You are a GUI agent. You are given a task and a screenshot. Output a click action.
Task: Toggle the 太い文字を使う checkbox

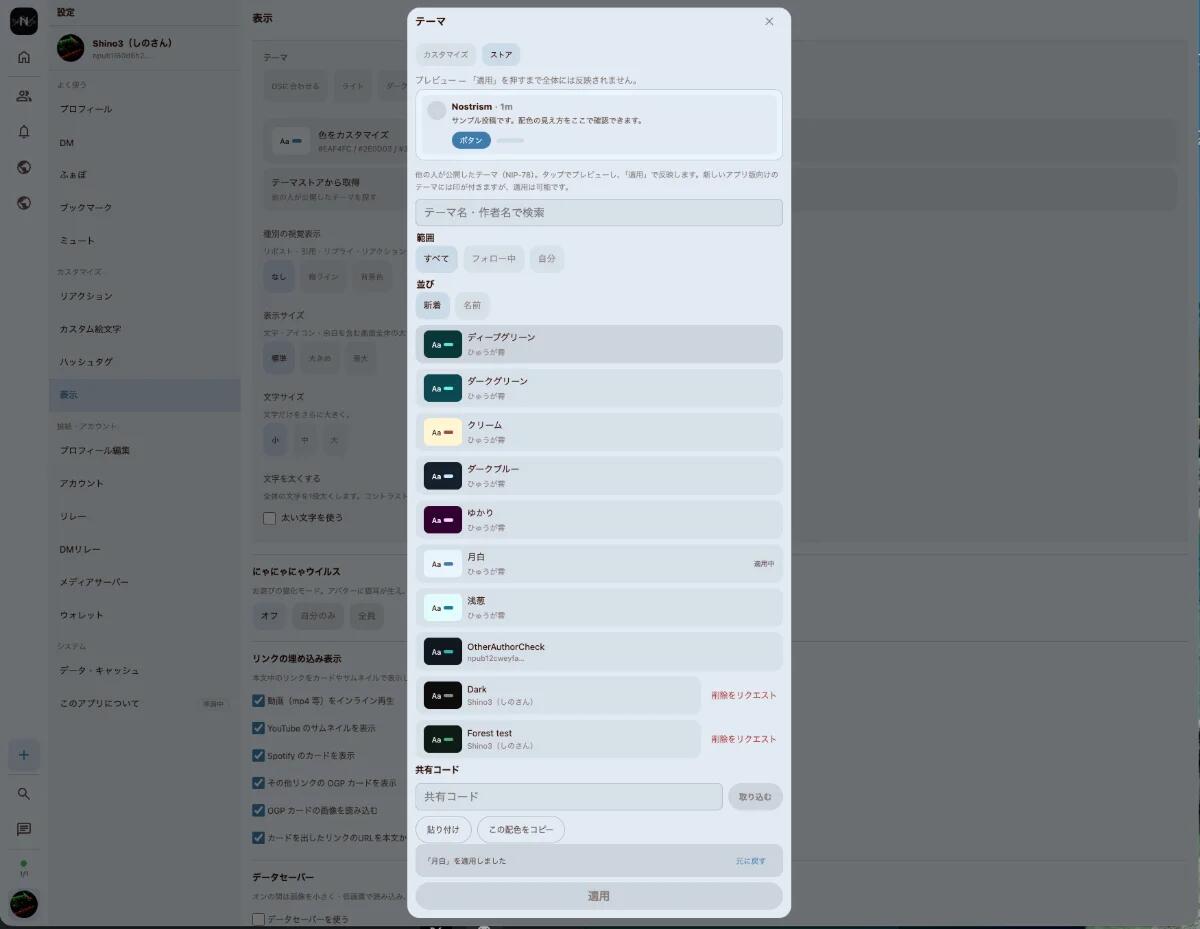(x=269, y=518)
